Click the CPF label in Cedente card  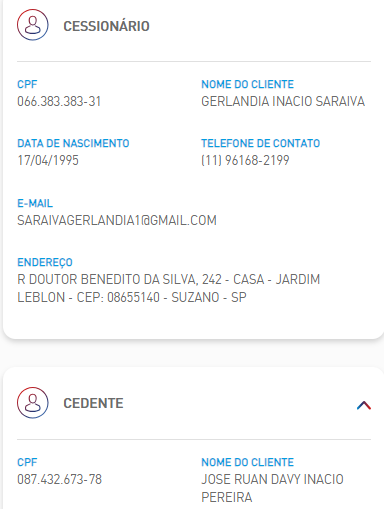coord(27,462)
